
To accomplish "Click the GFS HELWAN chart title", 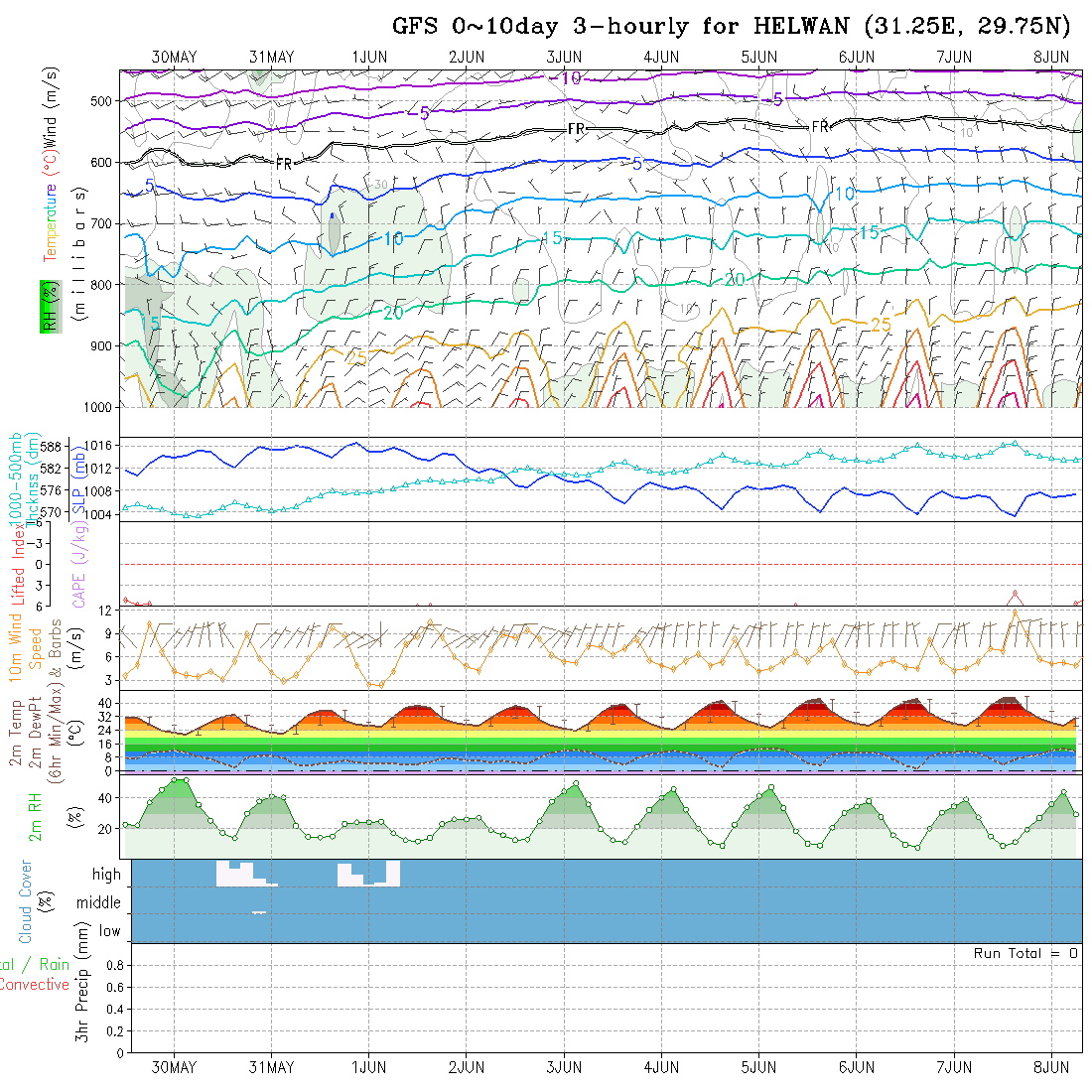I will pyautogui.click(x=734, y=26).
